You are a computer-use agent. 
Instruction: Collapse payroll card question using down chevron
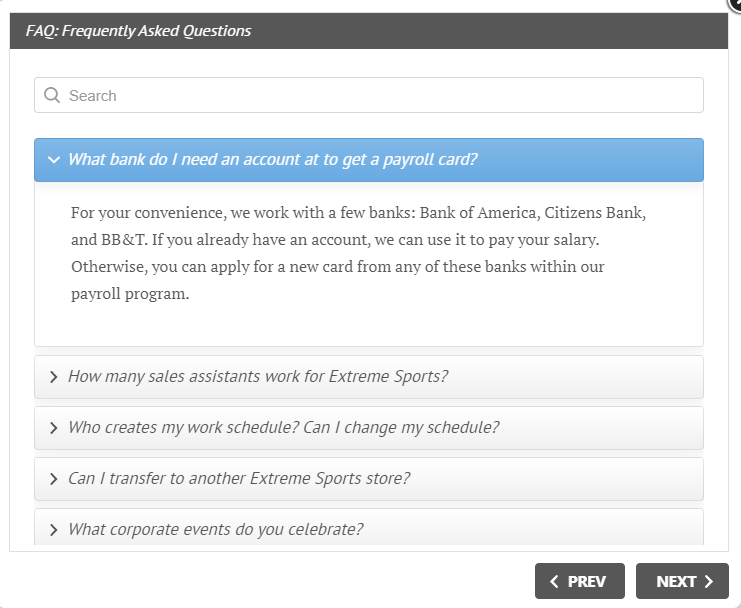[54, 160]
